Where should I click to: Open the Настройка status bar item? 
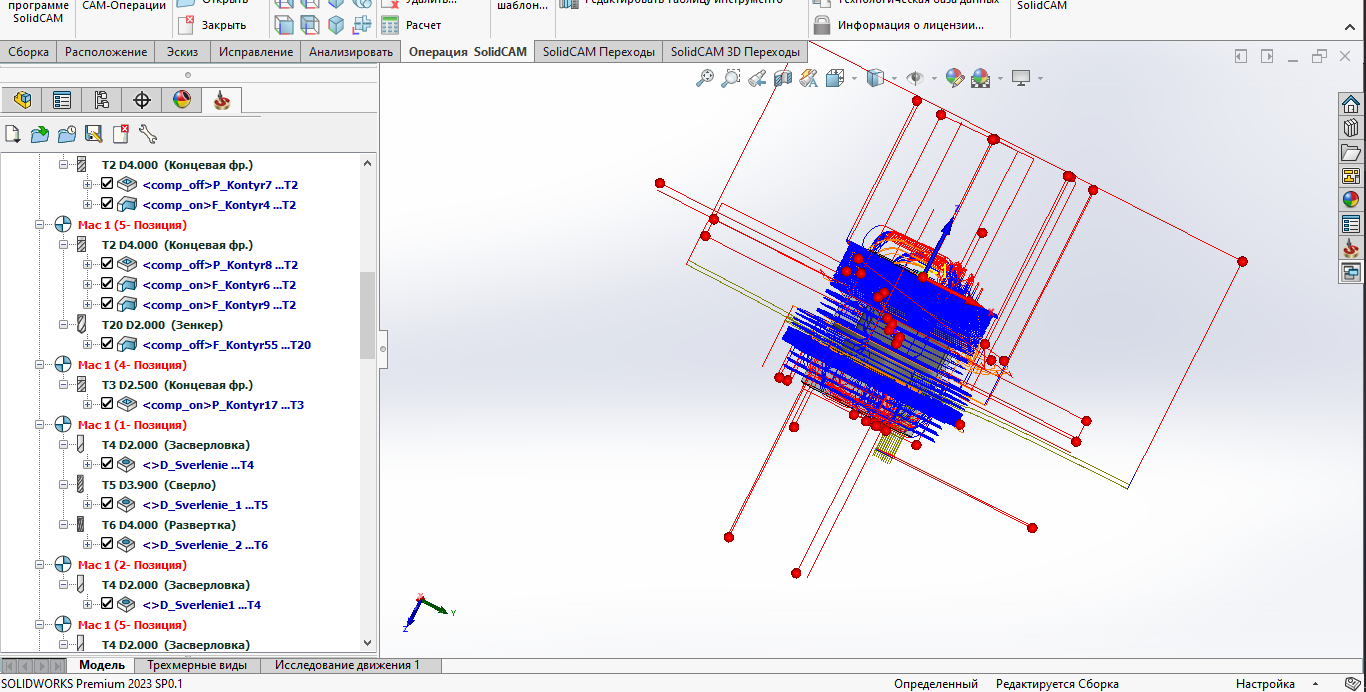pyautogui.click(x=1265, y=684)
